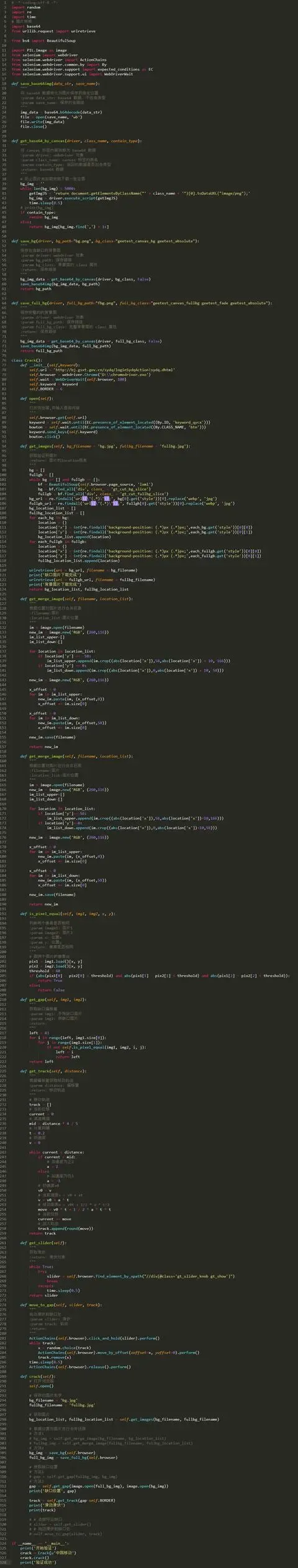Viewport: 298px width, 1568px height.
Task: Click the 'class Crack():' declaration line
Action: [27, 360]
